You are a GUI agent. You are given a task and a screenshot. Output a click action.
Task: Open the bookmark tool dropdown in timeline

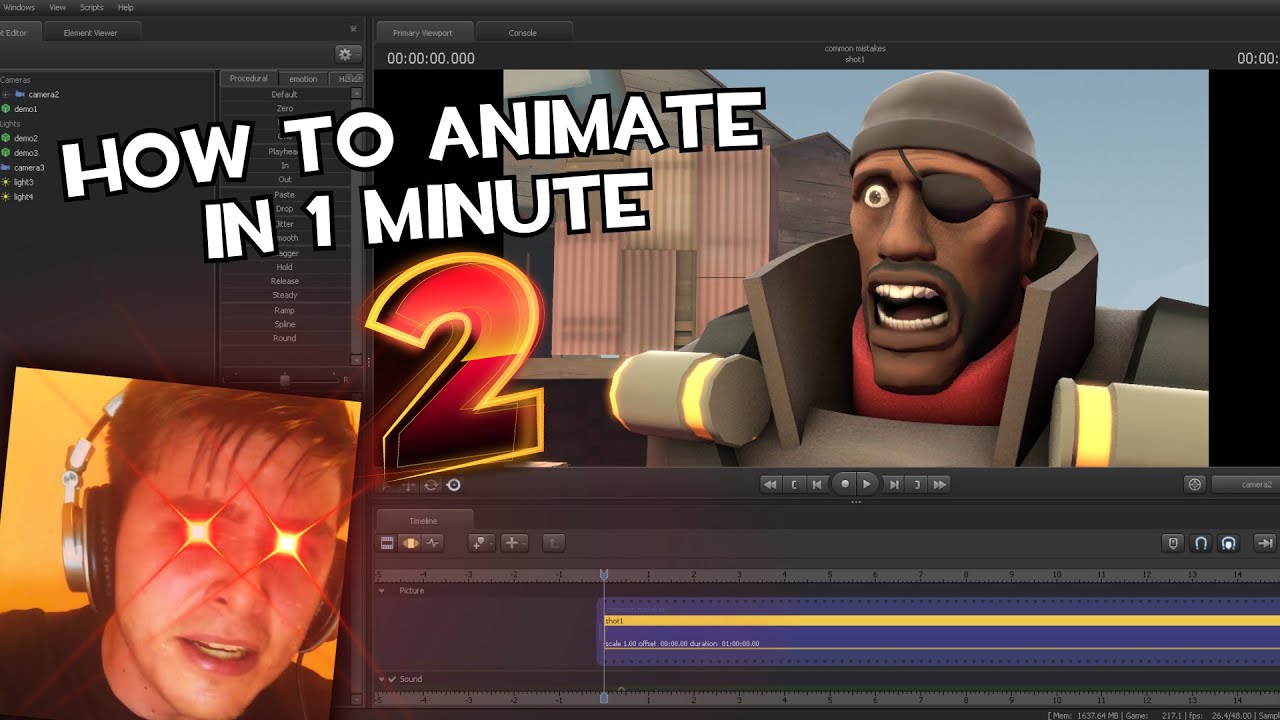(x=482, y=543)
